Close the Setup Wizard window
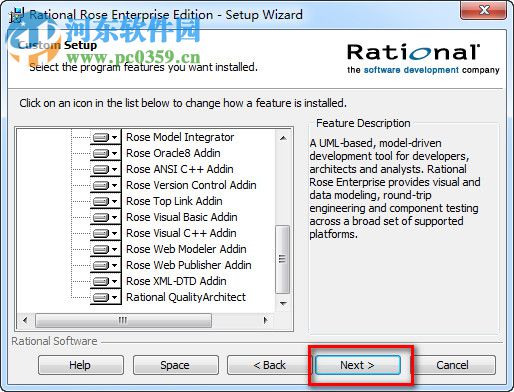The image size is (514, 392). click(484, 10)
